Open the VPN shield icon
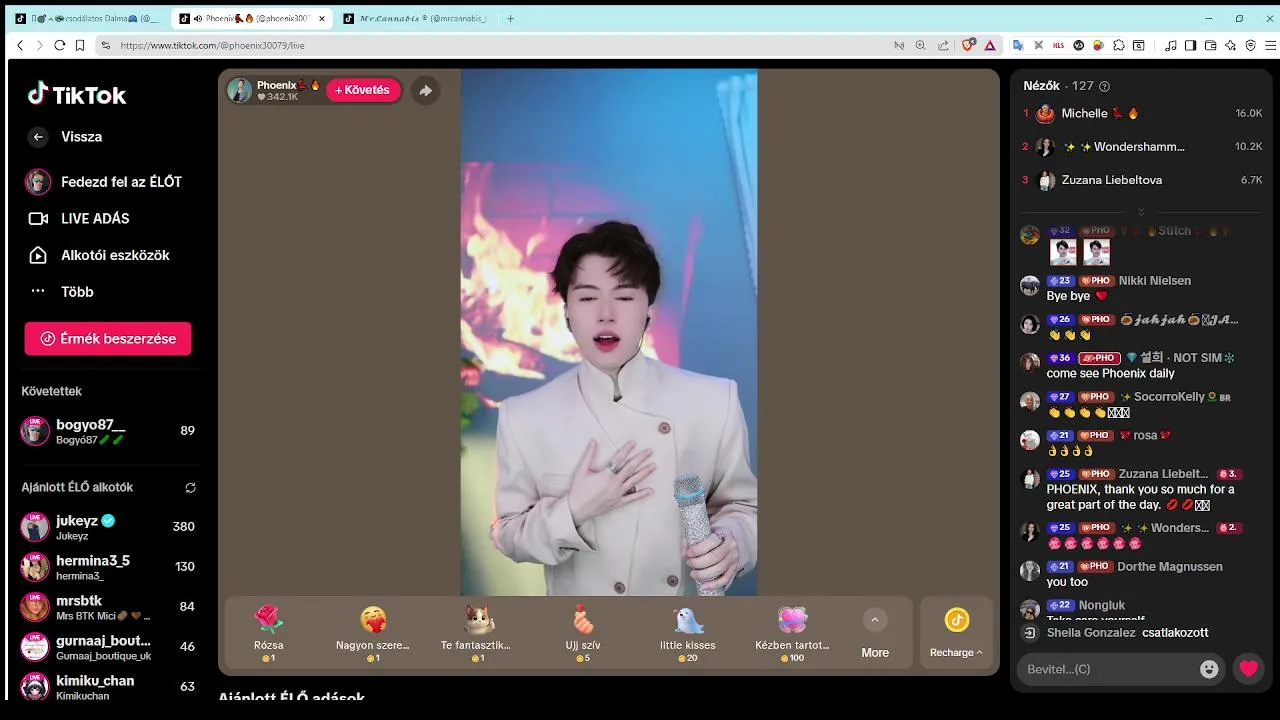 pos(1251,45)
